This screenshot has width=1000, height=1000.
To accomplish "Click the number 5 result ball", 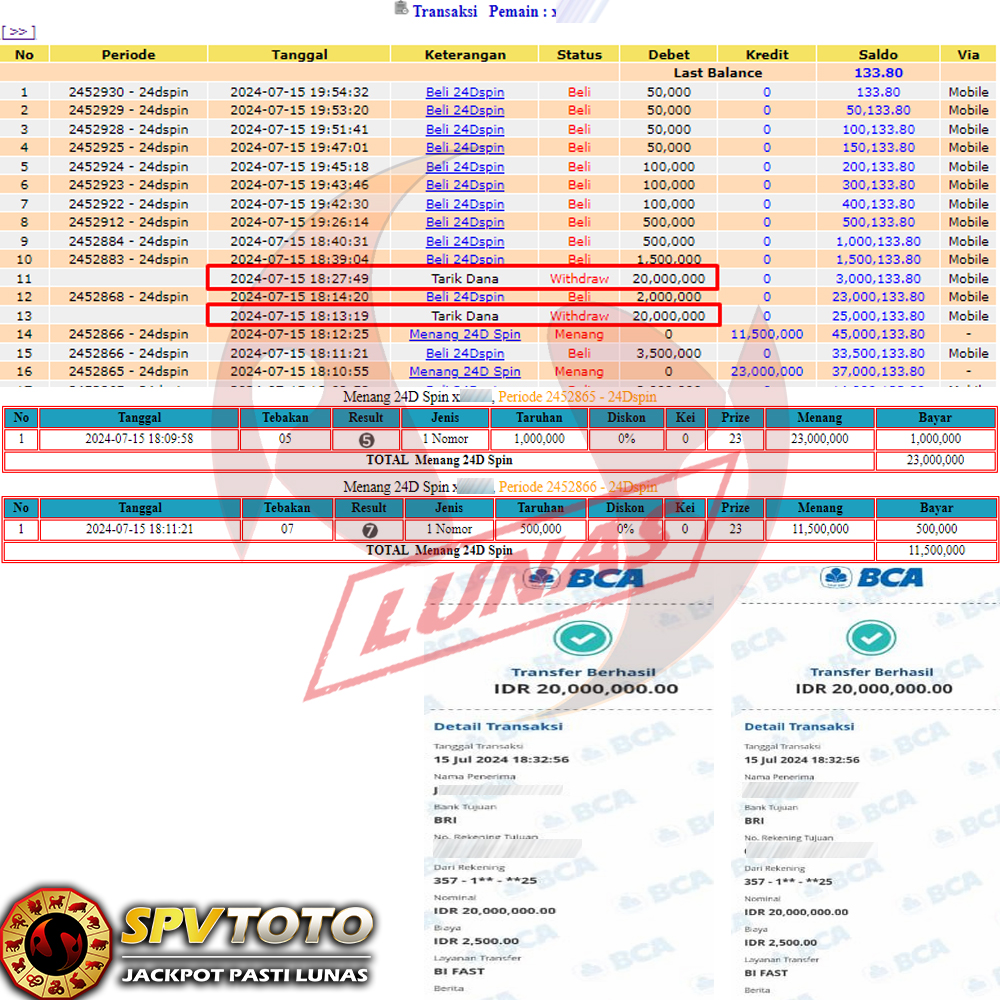I will (x=367, y=440).
